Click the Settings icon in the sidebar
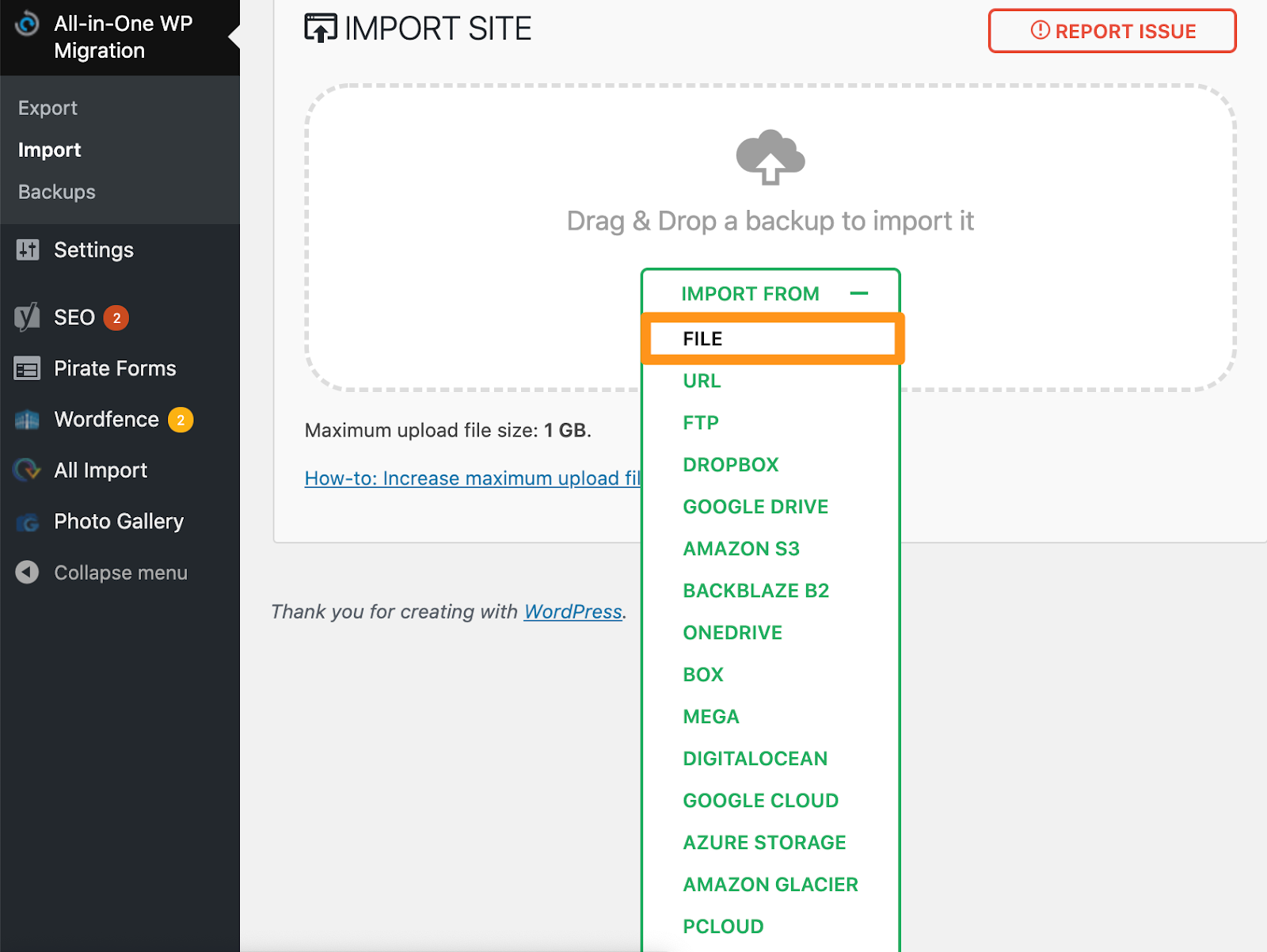The height and width of the screenshot is (952, 1267). pos(26,249)
